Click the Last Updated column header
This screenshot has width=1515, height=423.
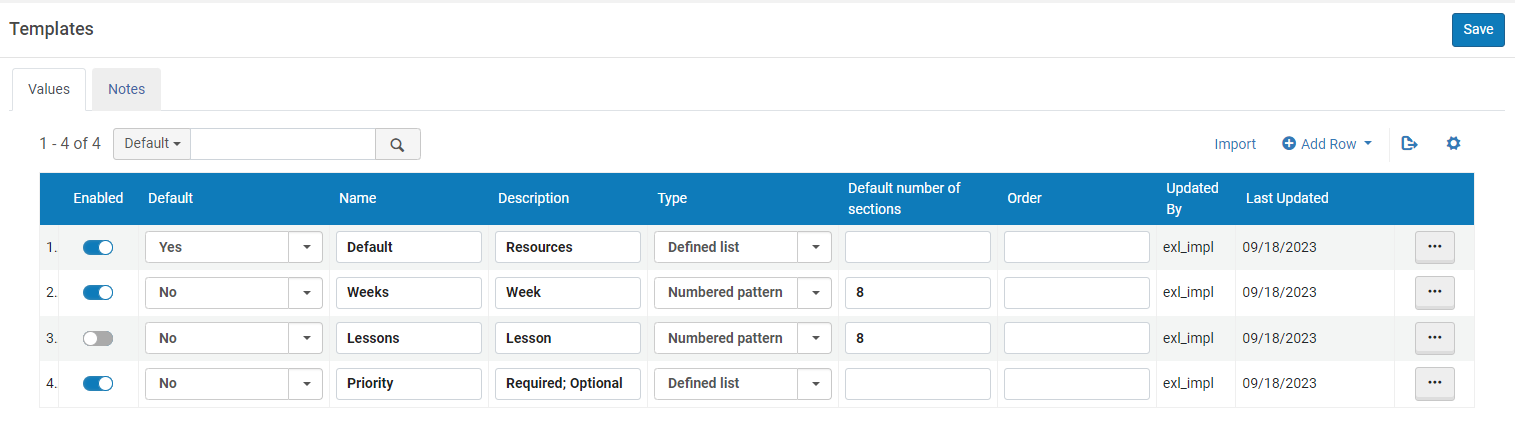pos(1287,198)
